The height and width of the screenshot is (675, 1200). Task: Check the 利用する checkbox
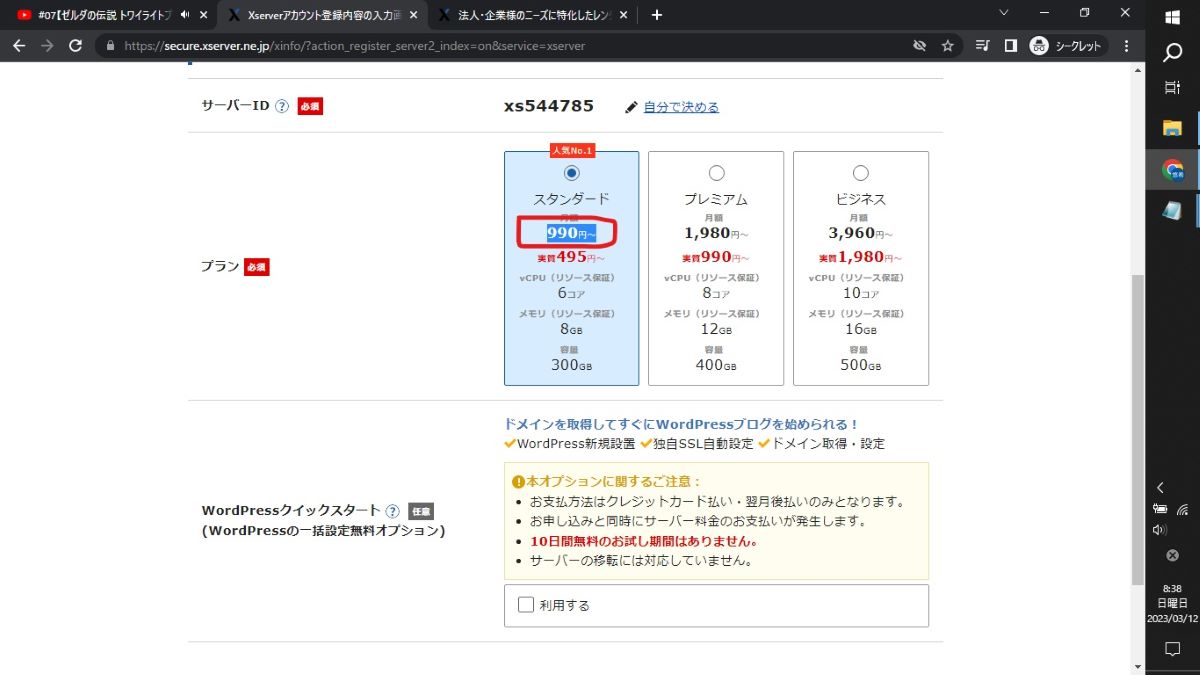point(526,604)
